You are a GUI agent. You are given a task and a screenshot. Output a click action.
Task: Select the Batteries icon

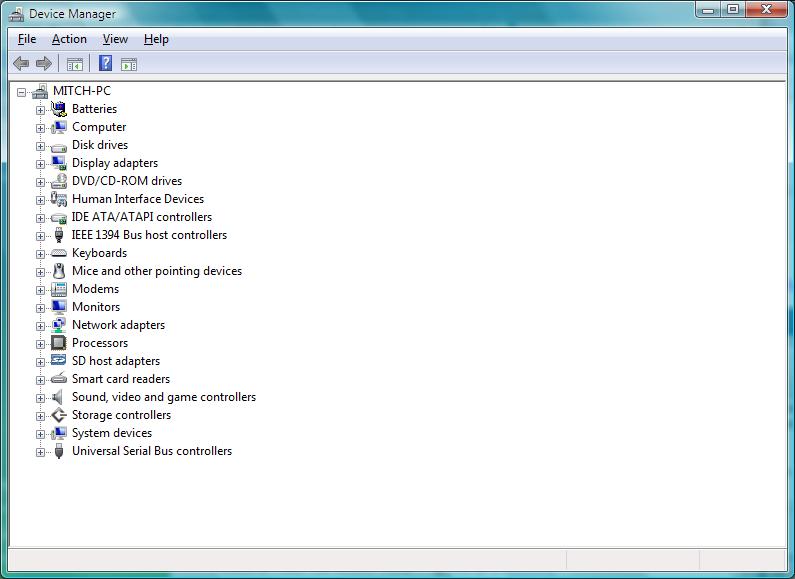(x=59, y=109)
